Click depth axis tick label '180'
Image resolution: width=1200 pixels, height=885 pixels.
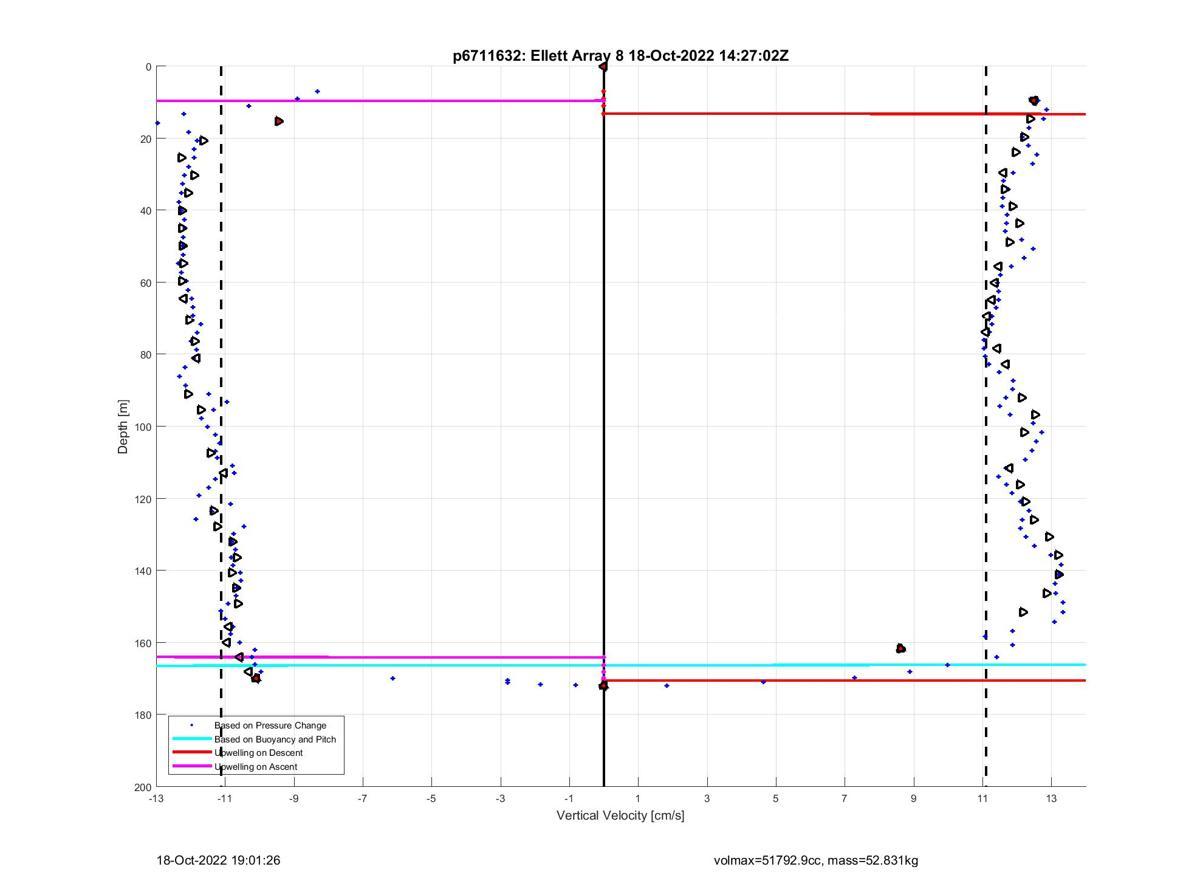click(142, 715)
